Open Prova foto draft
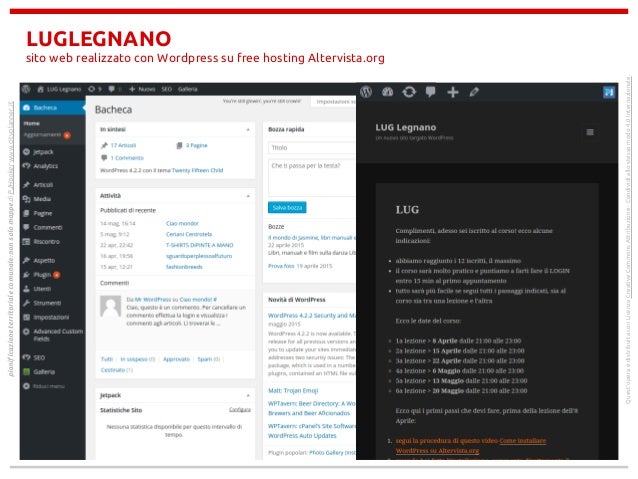The image size is (638, 479). (x=281, y=266)
